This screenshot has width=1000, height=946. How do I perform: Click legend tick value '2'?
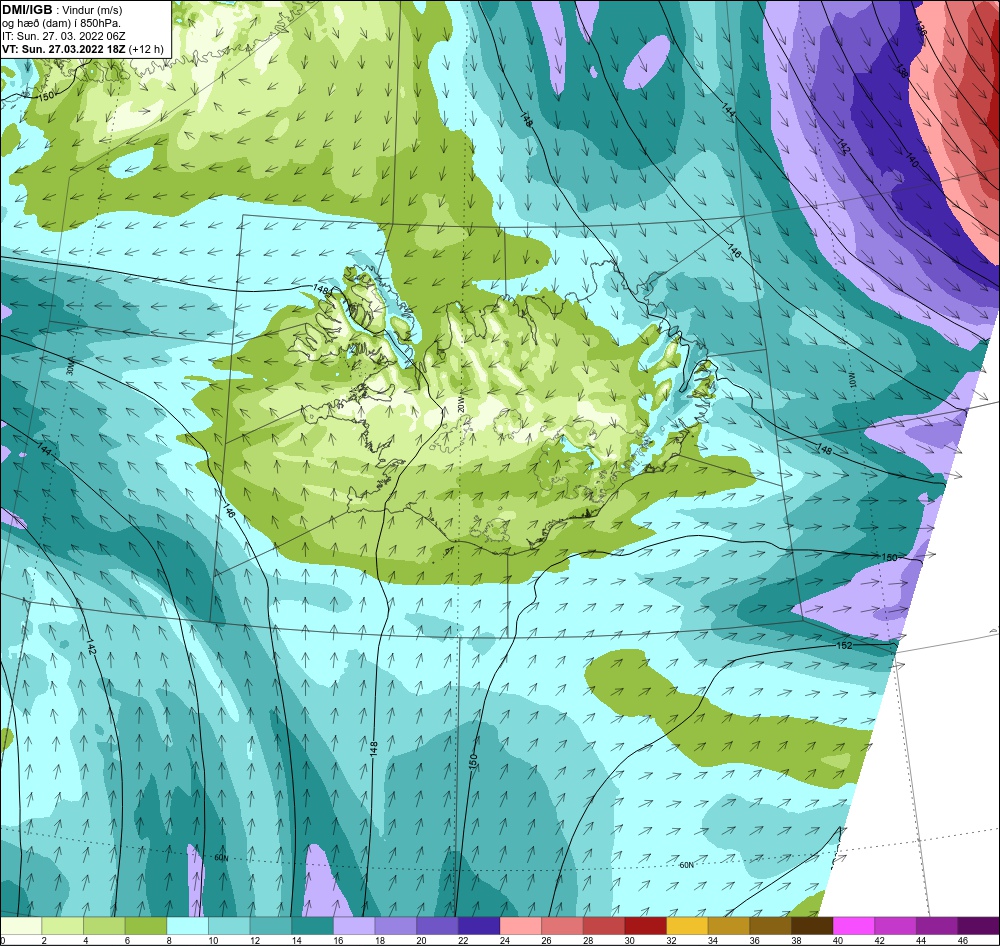click(x=43, y=940)
